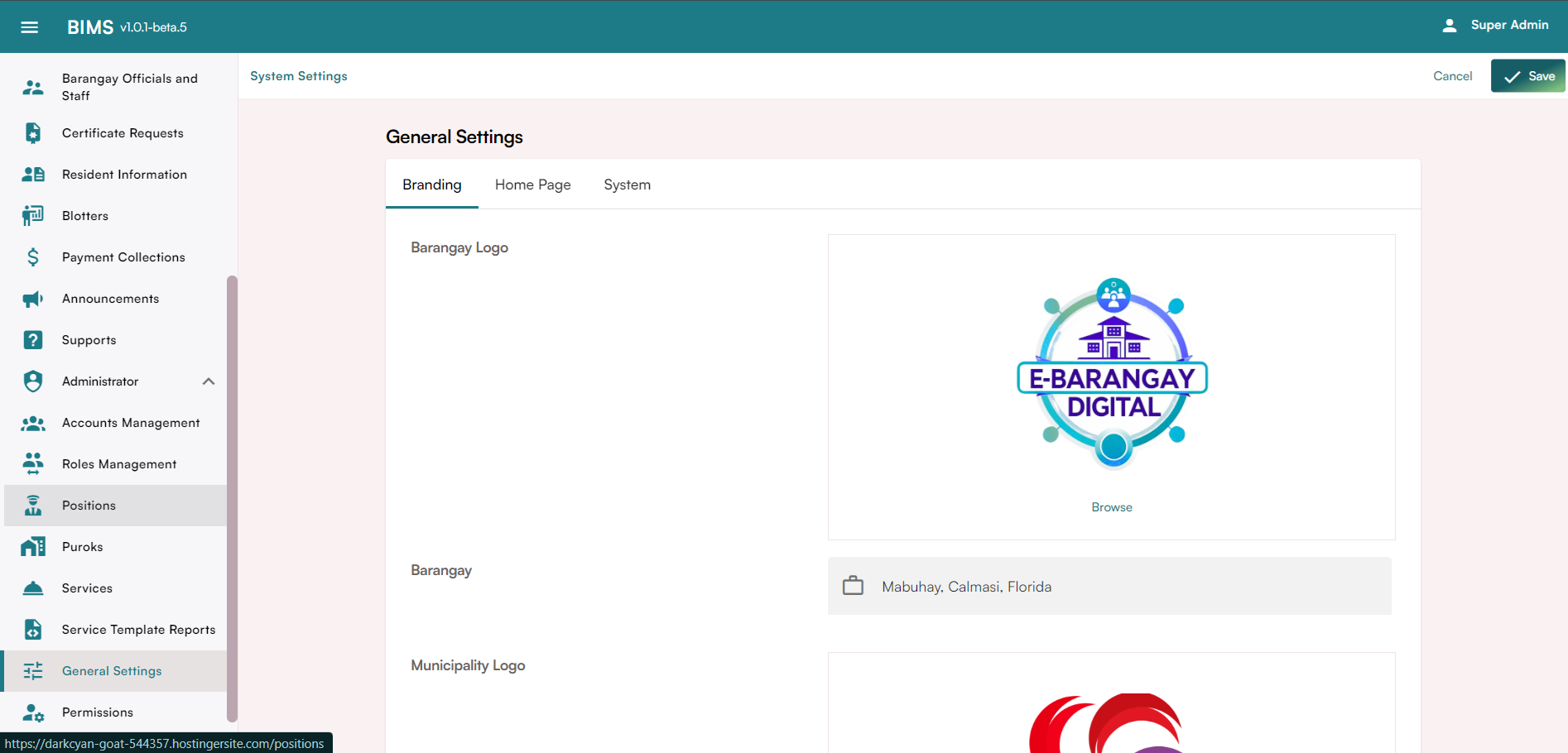Click the Puroks building icon

coord(33,547)
